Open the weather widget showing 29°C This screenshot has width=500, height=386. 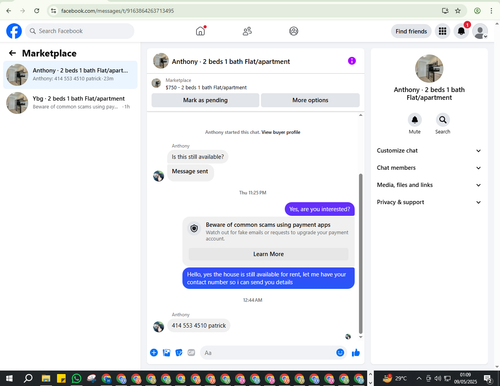click(x=395, y=378)
